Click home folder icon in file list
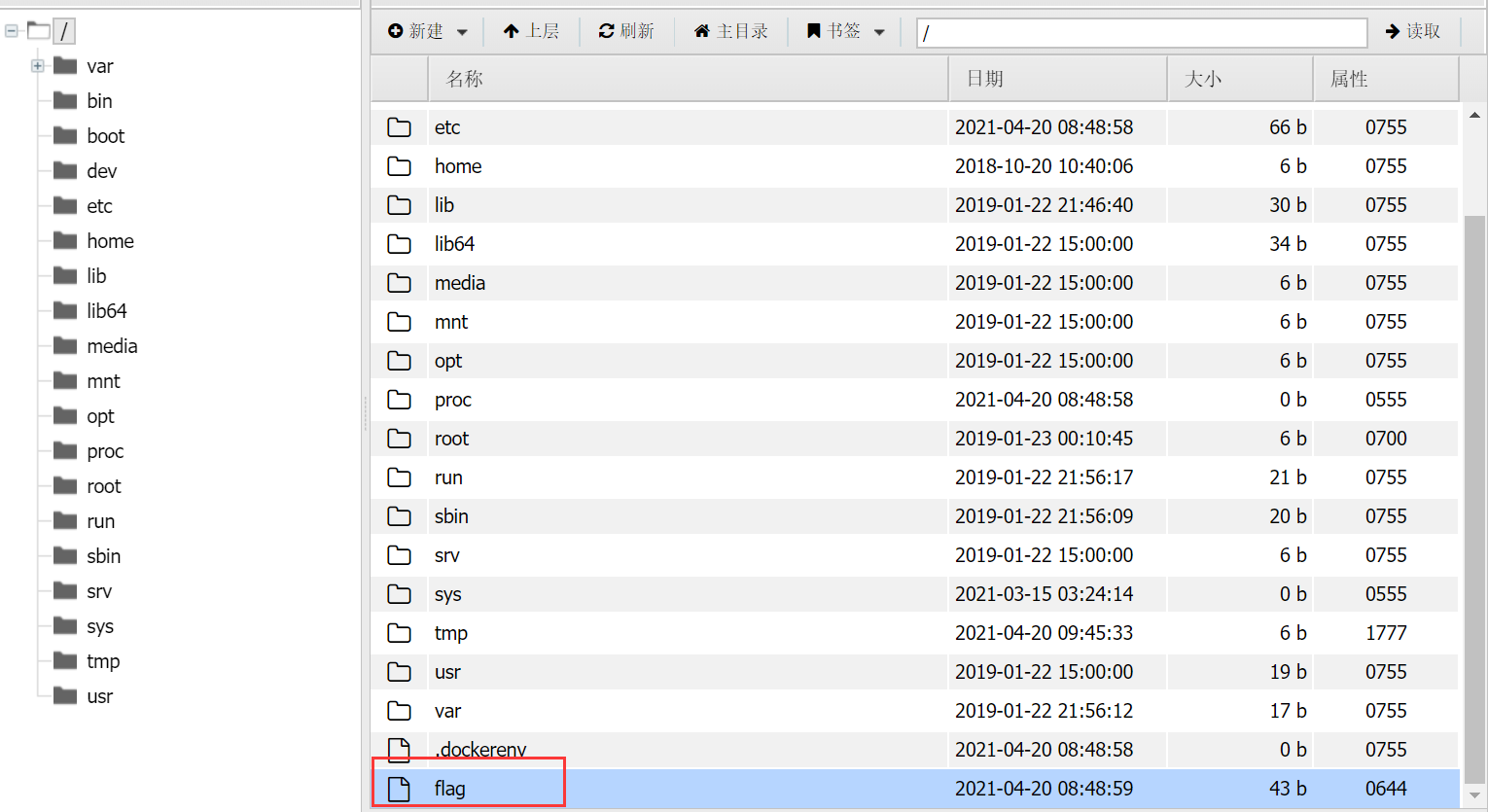The width and height of the screenshot is (1488, 812). 399,166
